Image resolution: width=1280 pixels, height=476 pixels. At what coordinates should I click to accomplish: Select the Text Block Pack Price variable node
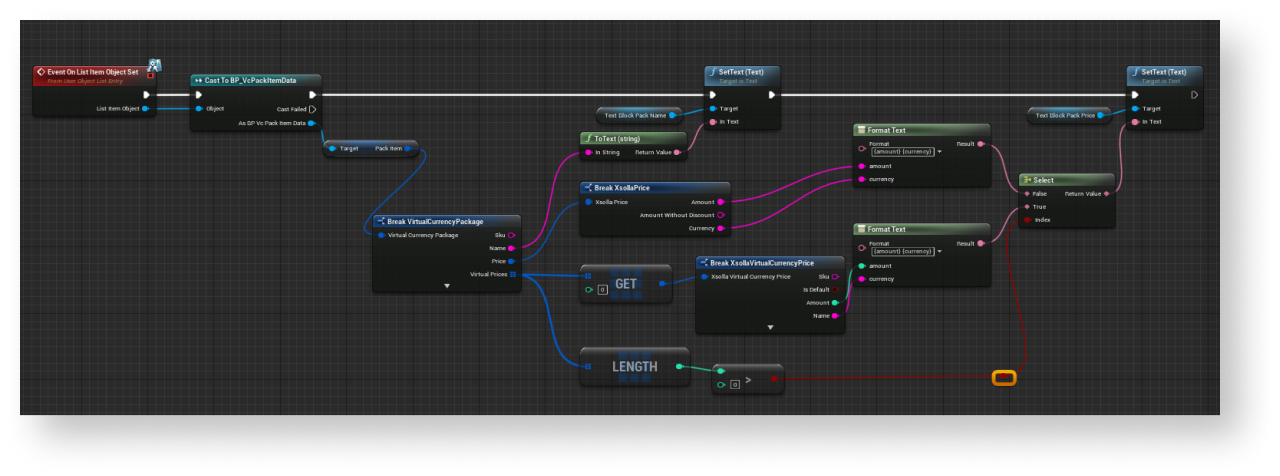[x=1067, y=115]
